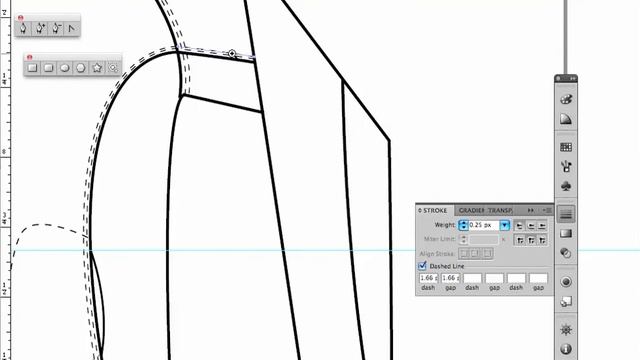This screenshot has height=360, width=640.
Task: Select the Polygon shape tool
Action: (81, 68)
